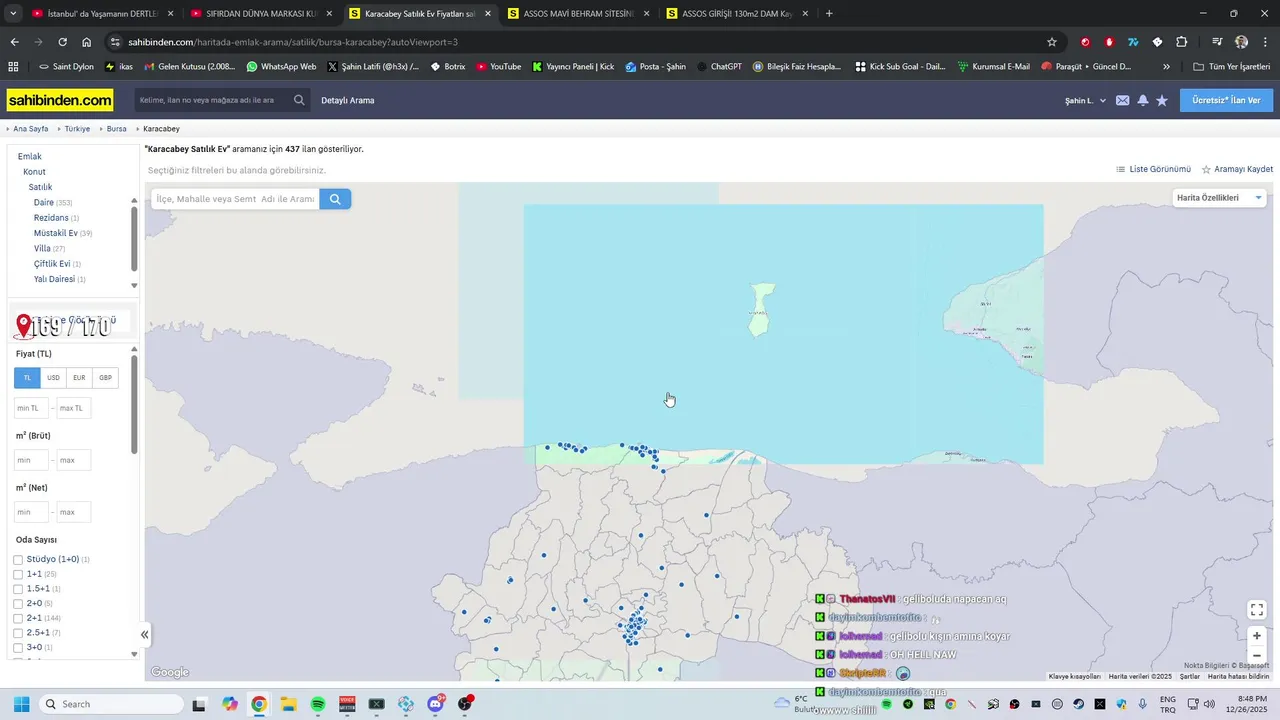1280x720 pixels.
Task: Check the 2+1 room option
Action: click(x=18, y=619)
